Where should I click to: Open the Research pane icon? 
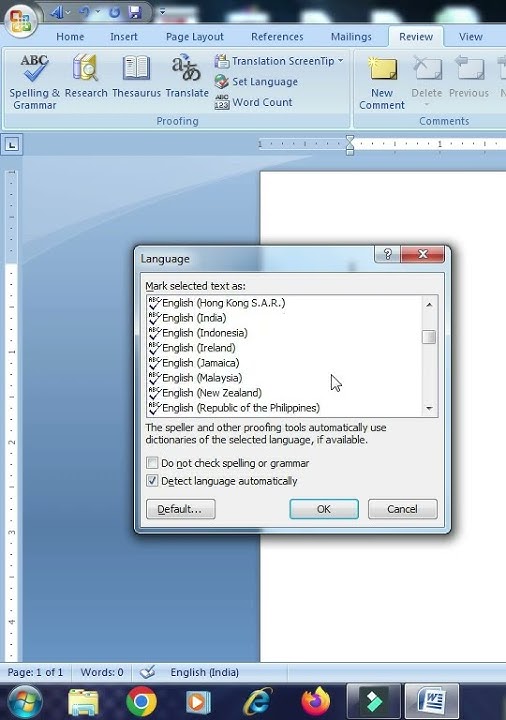point(86,76)
